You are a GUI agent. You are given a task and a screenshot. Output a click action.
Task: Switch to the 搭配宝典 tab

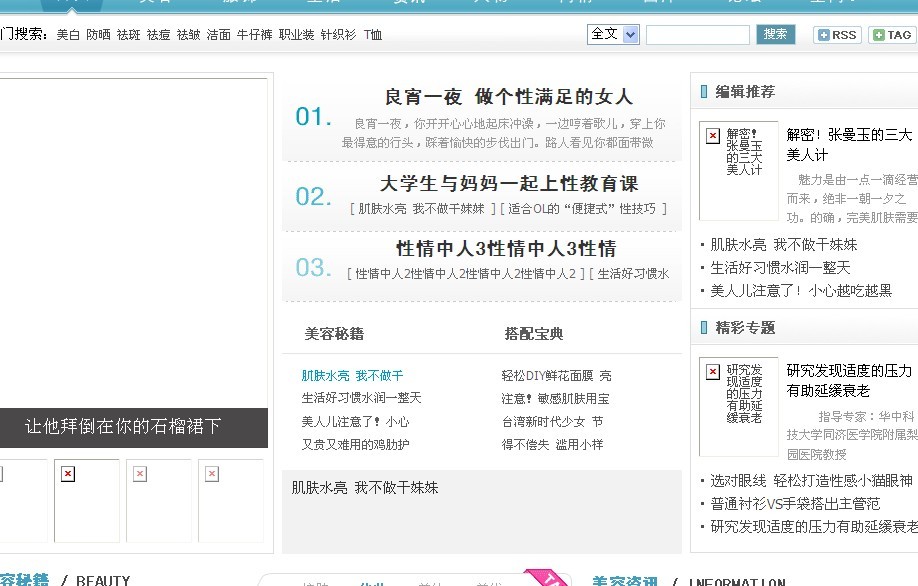[534, 334]
